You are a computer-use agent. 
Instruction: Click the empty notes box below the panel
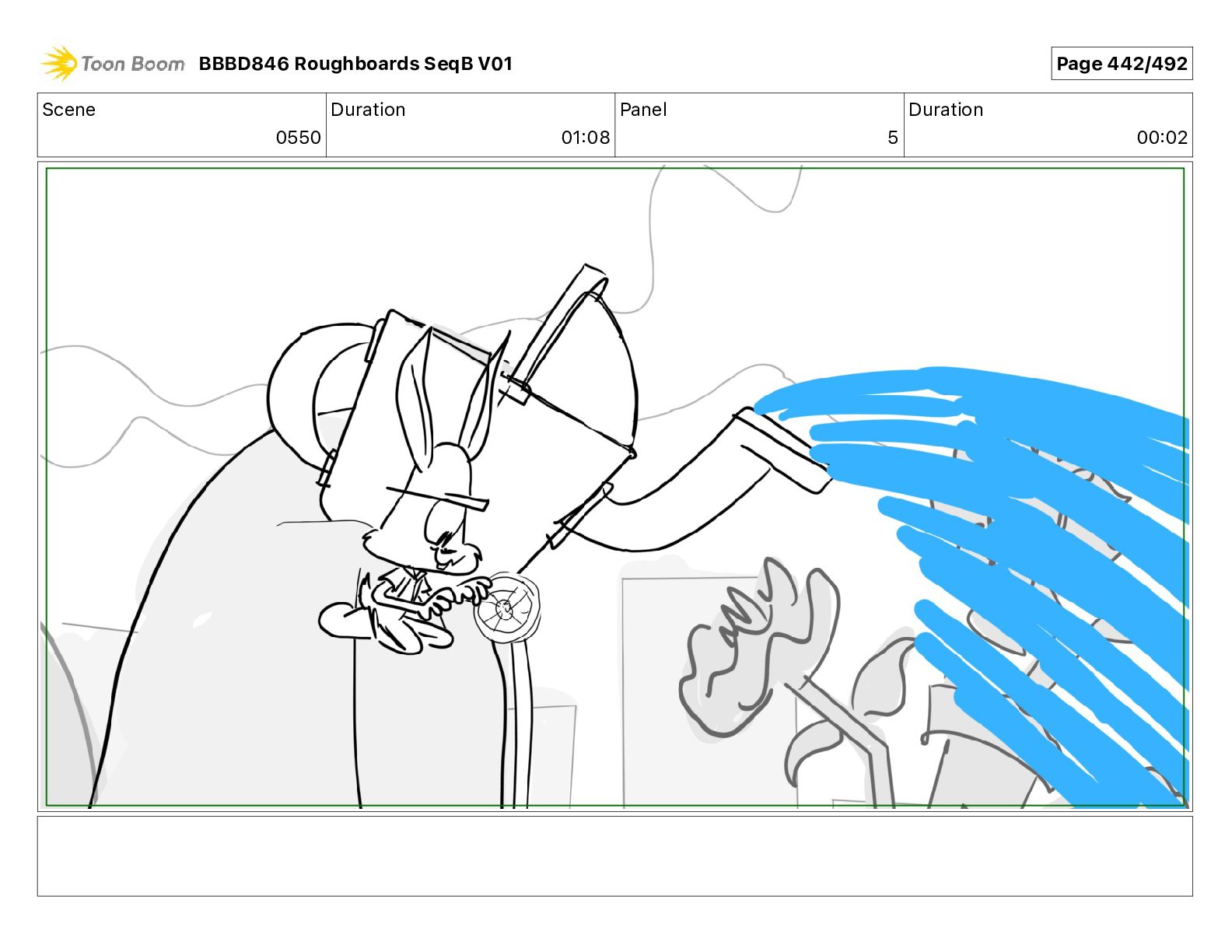click(615, 856)
